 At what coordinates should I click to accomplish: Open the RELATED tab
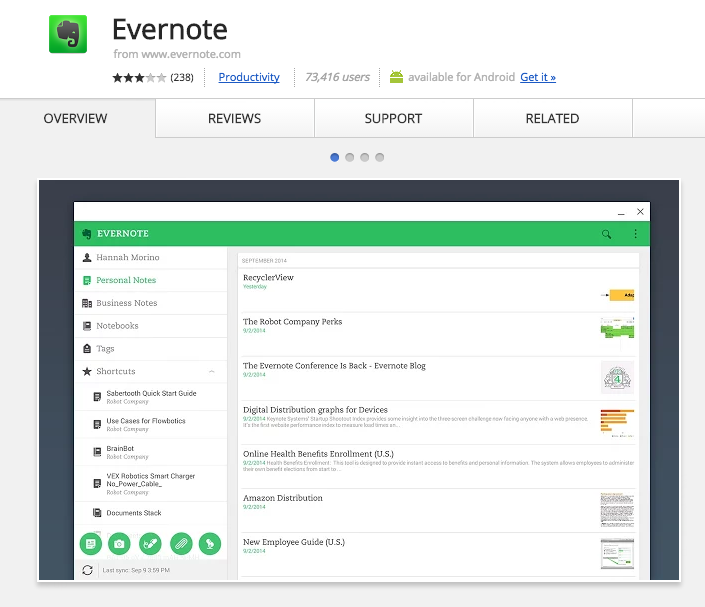[x=553, y=119]
